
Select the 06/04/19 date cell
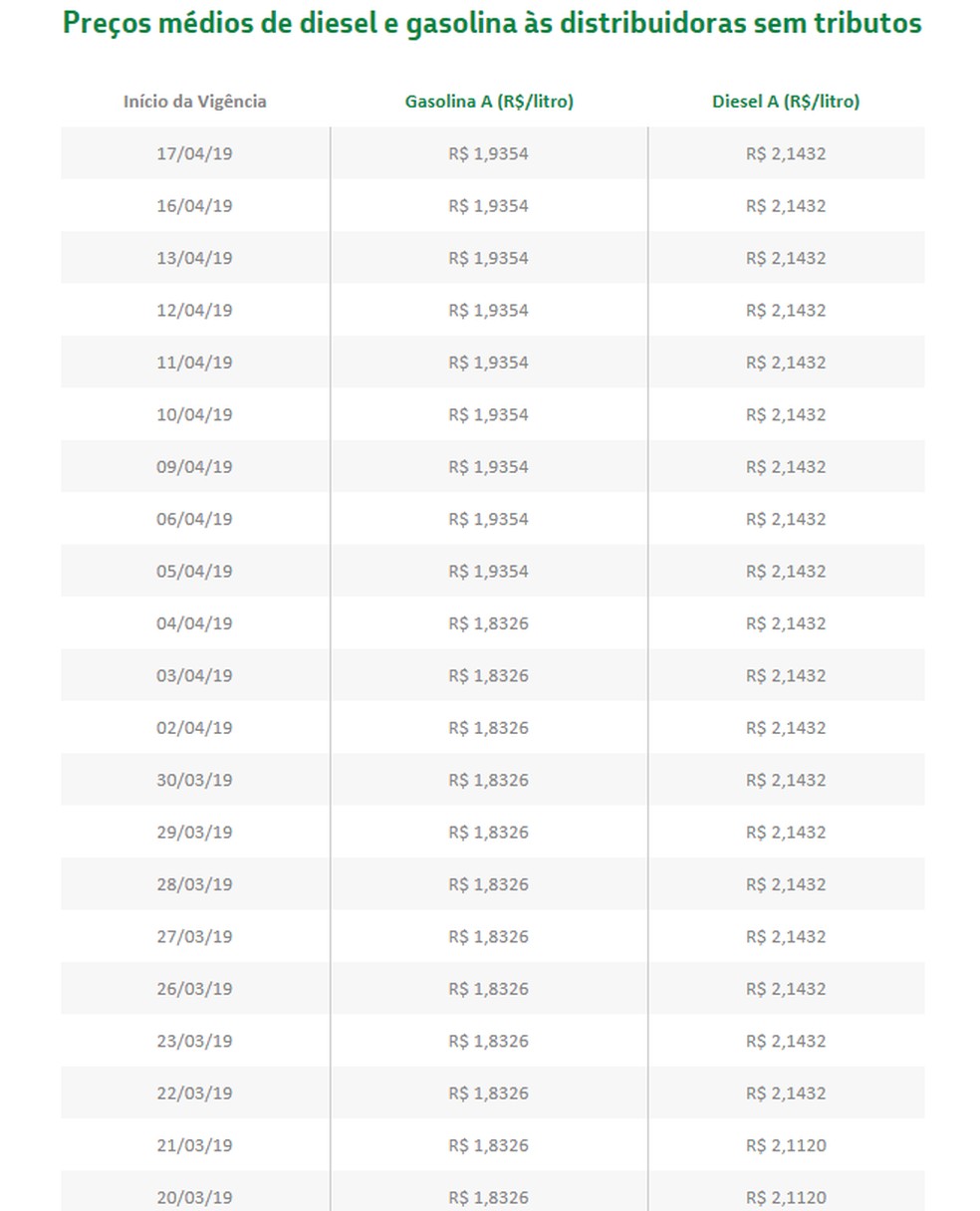[x=194, y=519]
